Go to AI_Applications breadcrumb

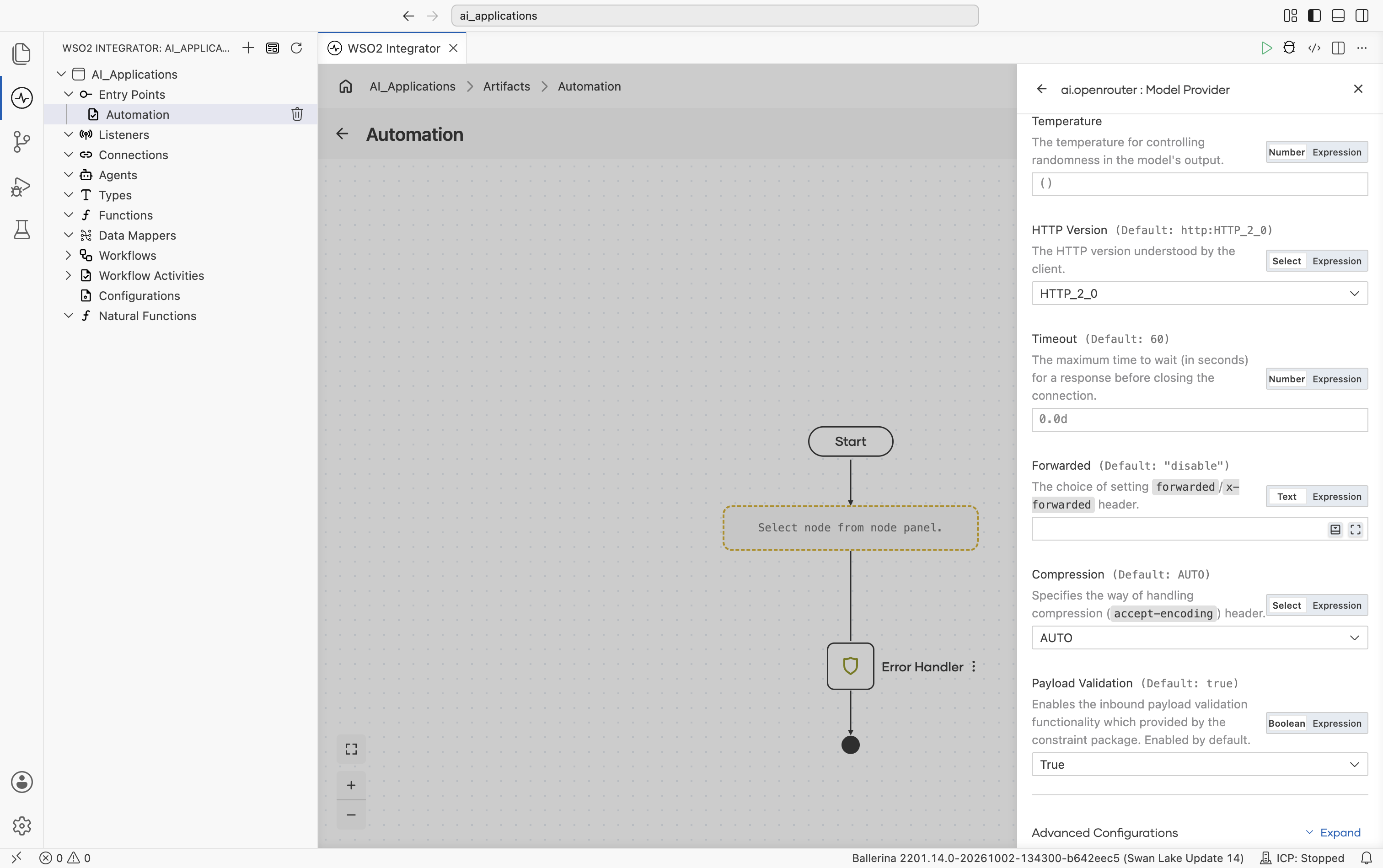(x=412, y=86)
